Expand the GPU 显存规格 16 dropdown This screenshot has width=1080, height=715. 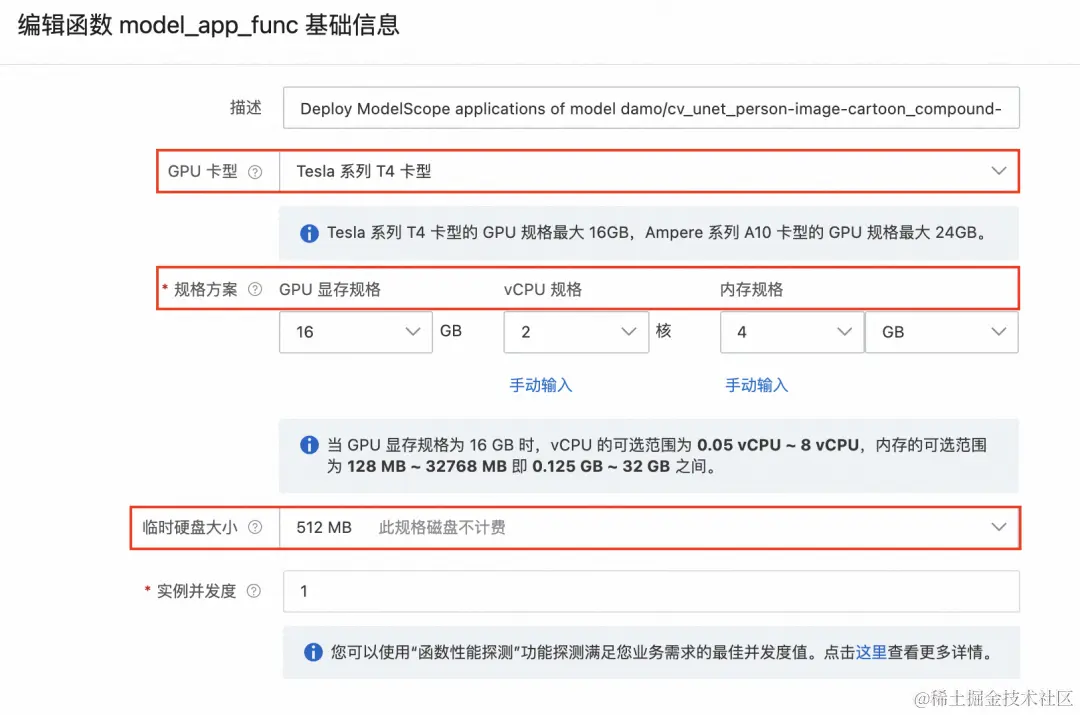[355, 332]
